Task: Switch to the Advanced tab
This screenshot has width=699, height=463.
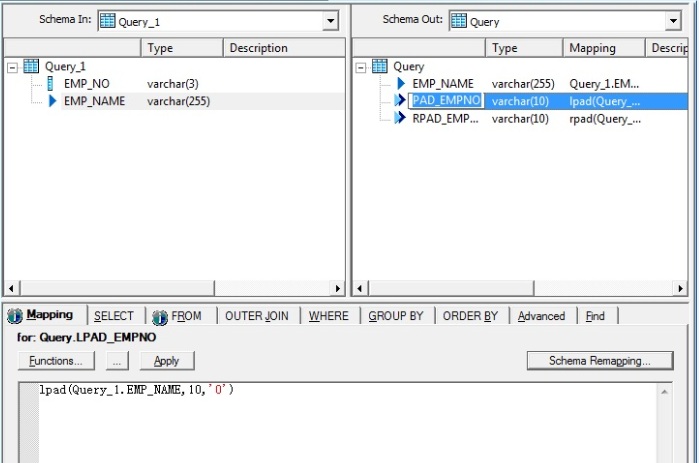Action: (x=541, y=316)
